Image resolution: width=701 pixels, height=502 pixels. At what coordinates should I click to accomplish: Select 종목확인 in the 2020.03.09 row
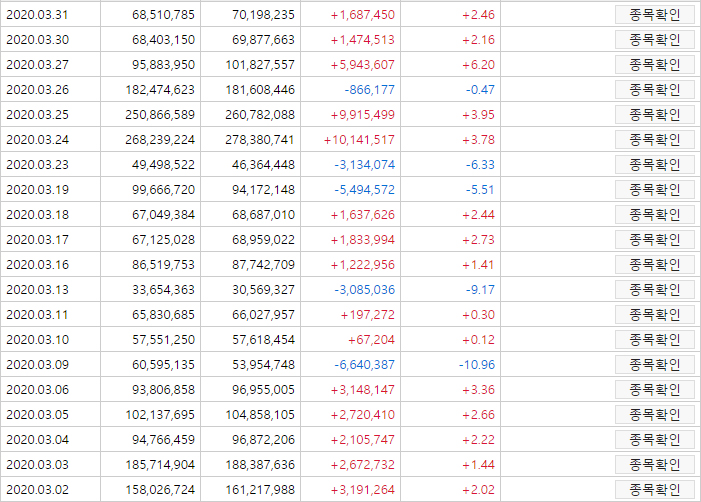(655, 365)
